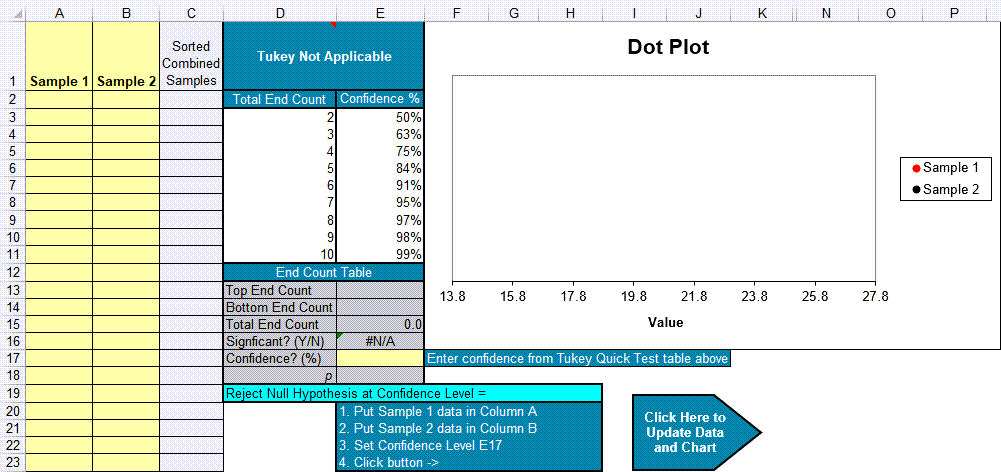The width and height of the screenshot is (1001, 472).
Task: Select the #N/A Significant result cell
Action: click(x=380, y=341)
